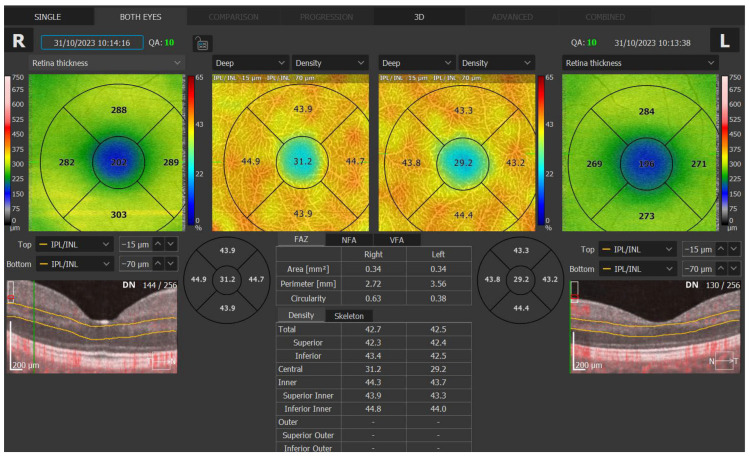
Task: Open the left eye Deep layer dropdown
Action: (x=416, y=63)
